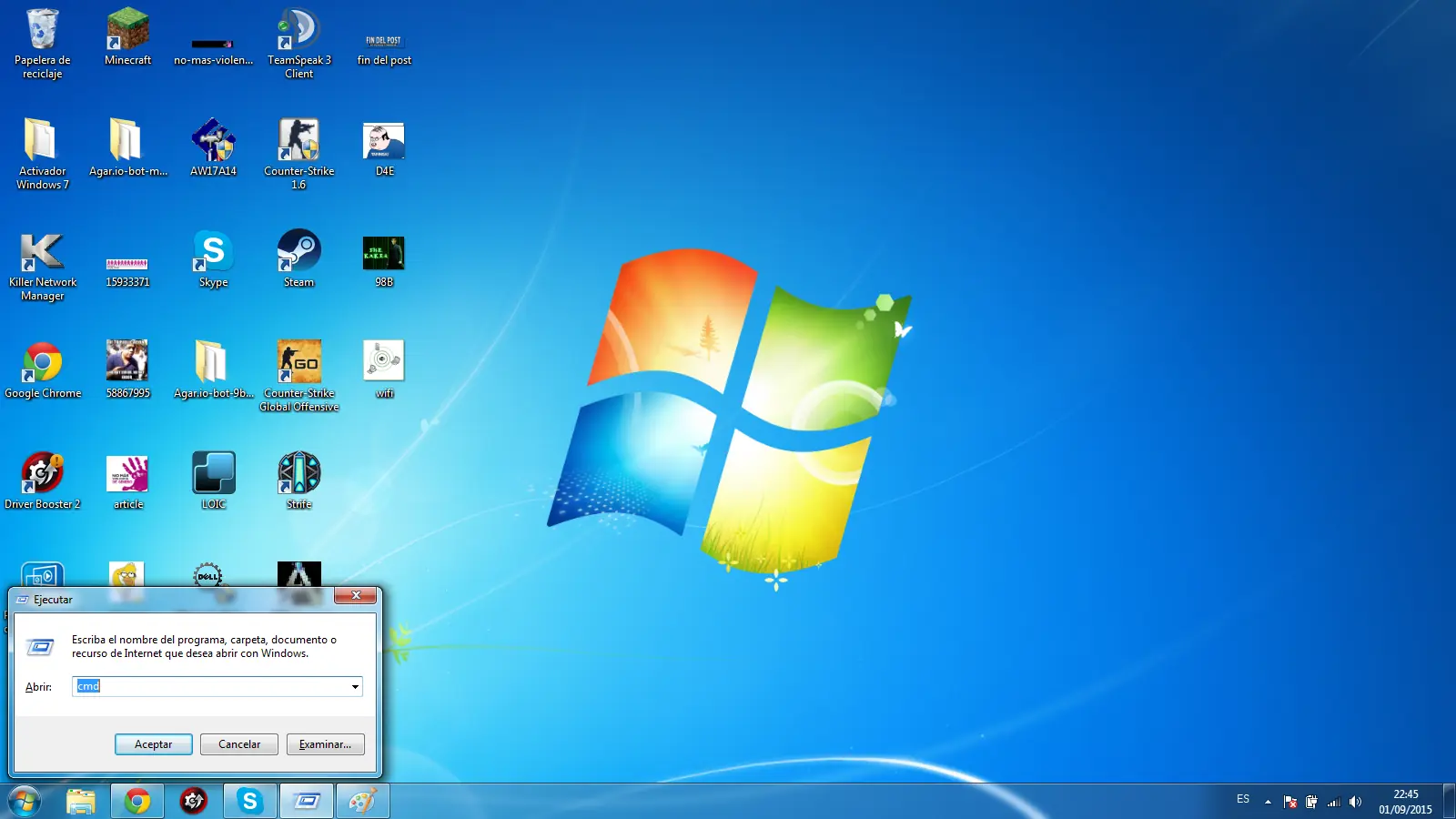Open the Steam desktop shortcut
Image resolution: width=1456 pixels, height=819 pixels.
click(298, 258)
